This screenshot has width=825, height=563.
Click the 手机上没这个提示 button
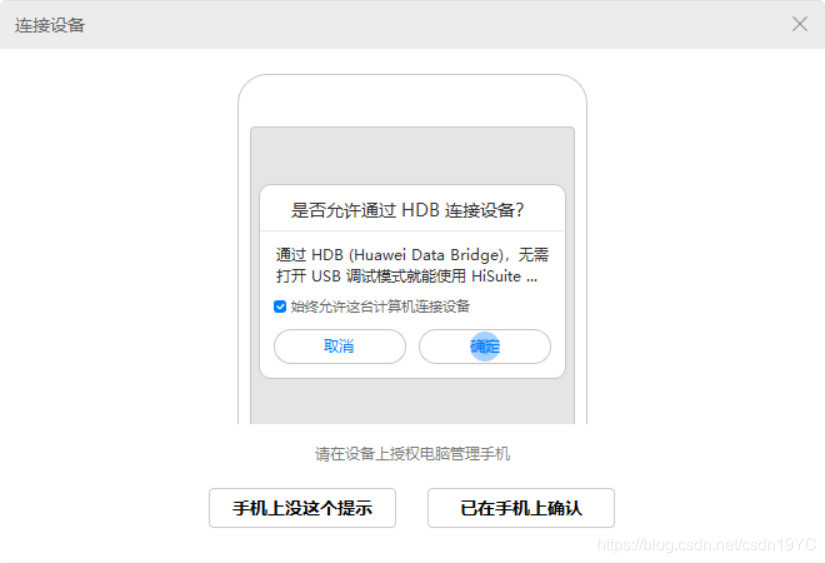pos(302,508)
